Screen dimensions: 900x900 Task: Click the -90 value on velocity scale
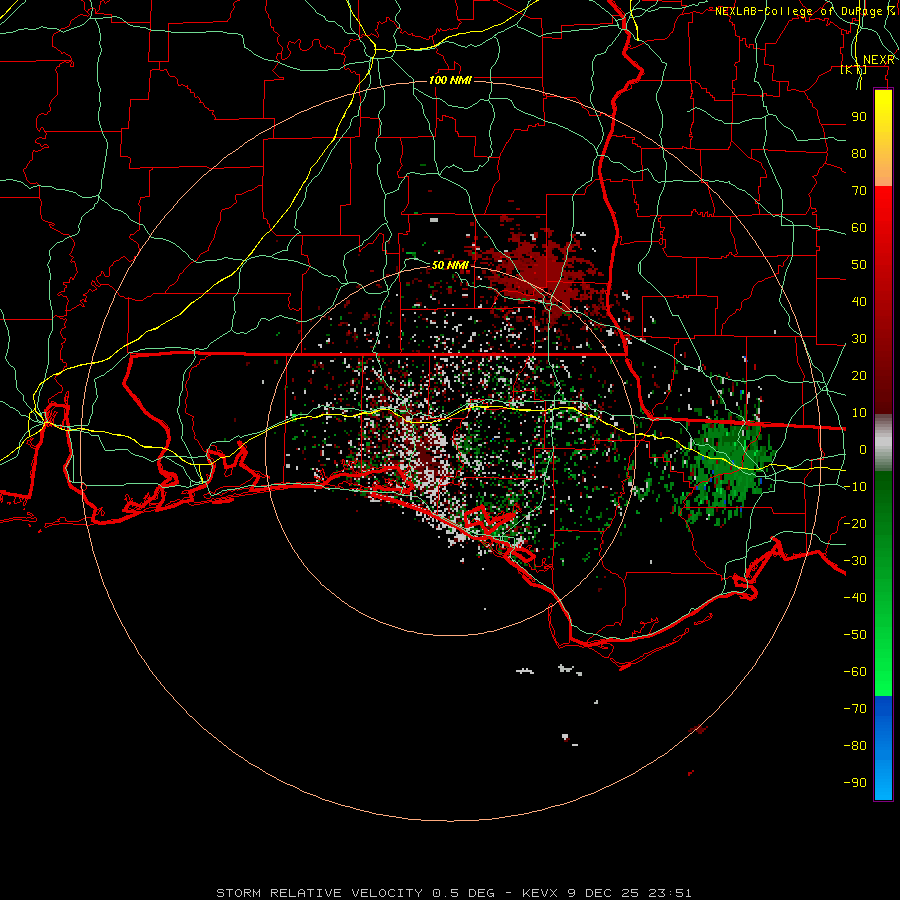click(855, 783)
